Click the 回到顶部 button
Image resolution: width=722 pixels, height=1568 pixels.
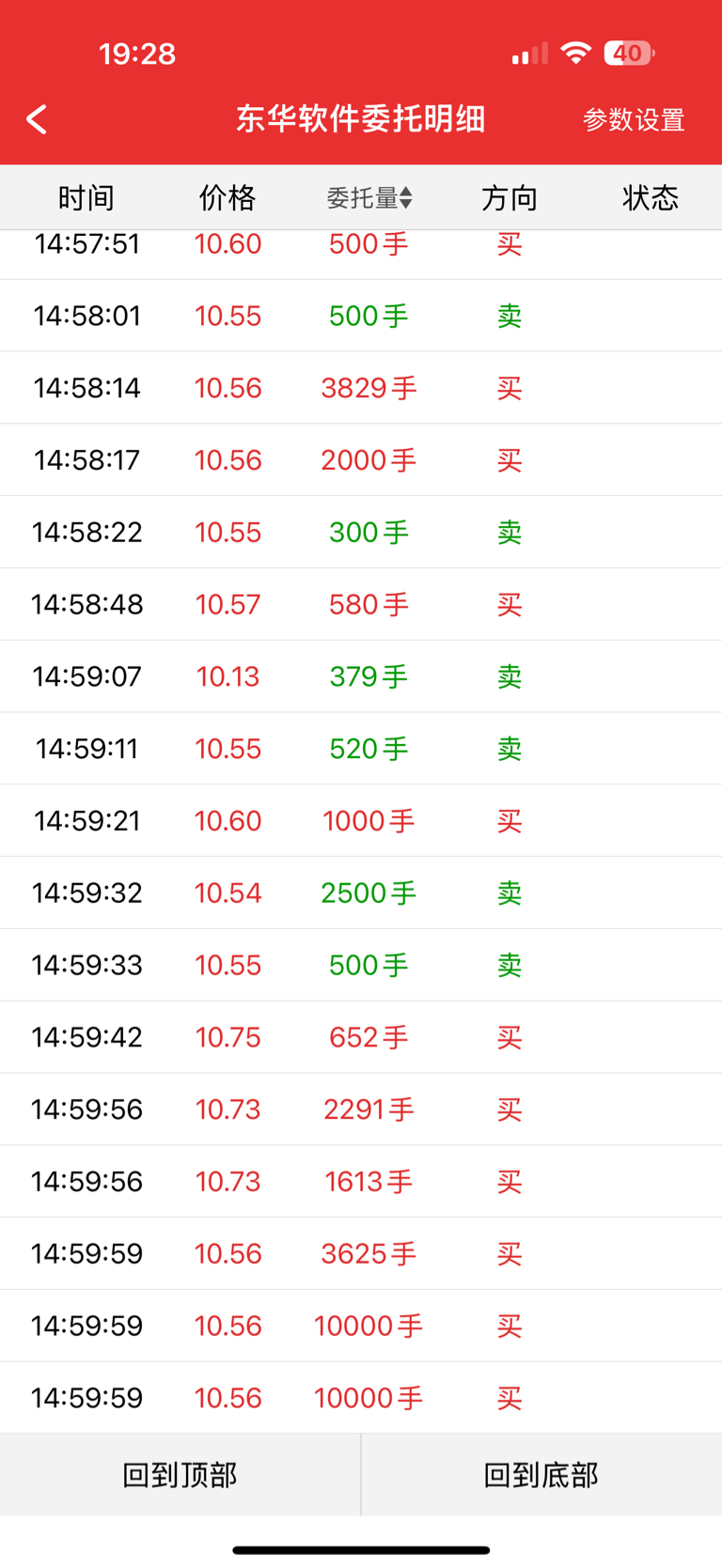pyautogui.click(x=180, y=1474)
